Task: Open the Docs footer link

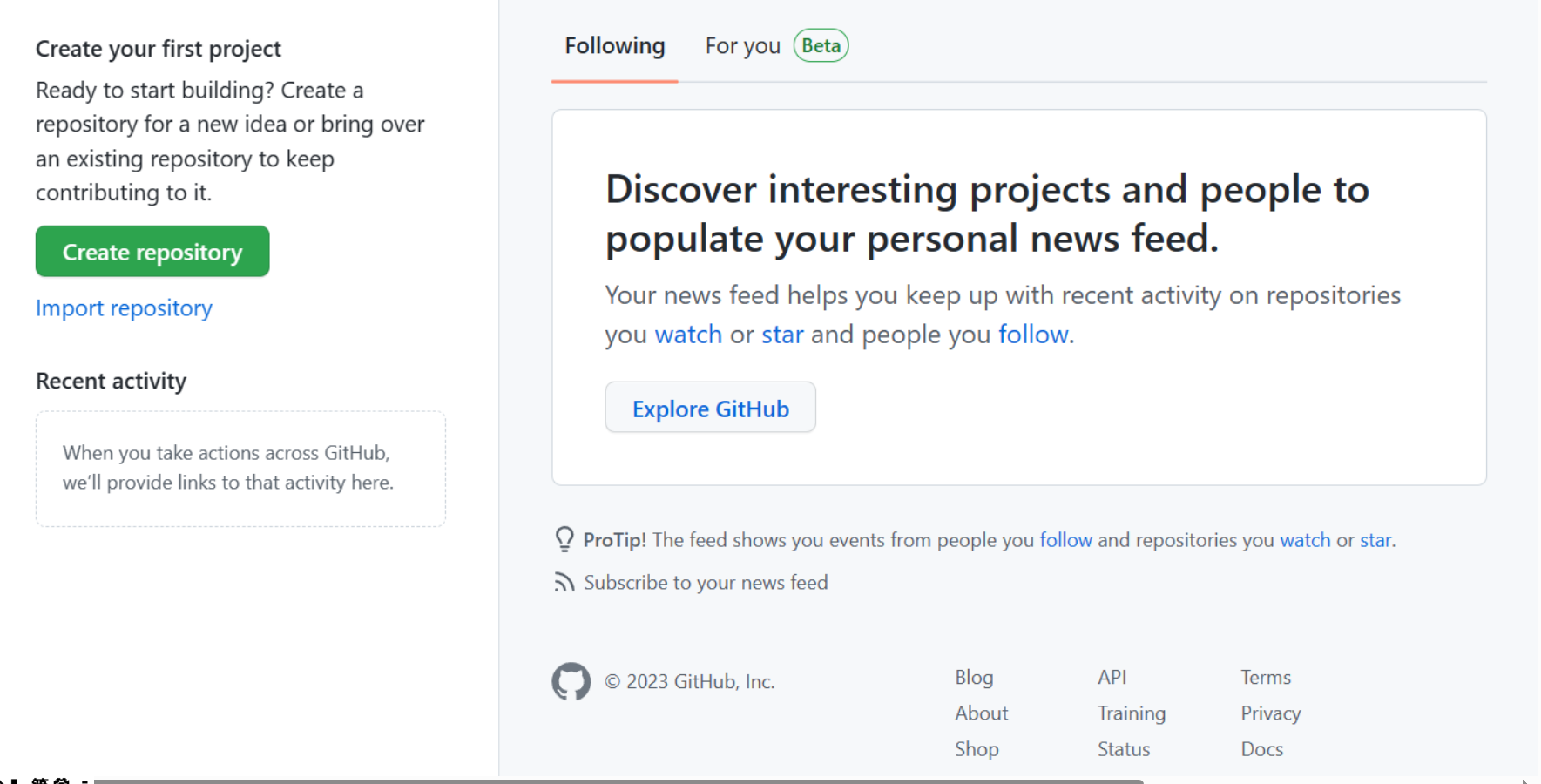Action: pos(1261,749)
